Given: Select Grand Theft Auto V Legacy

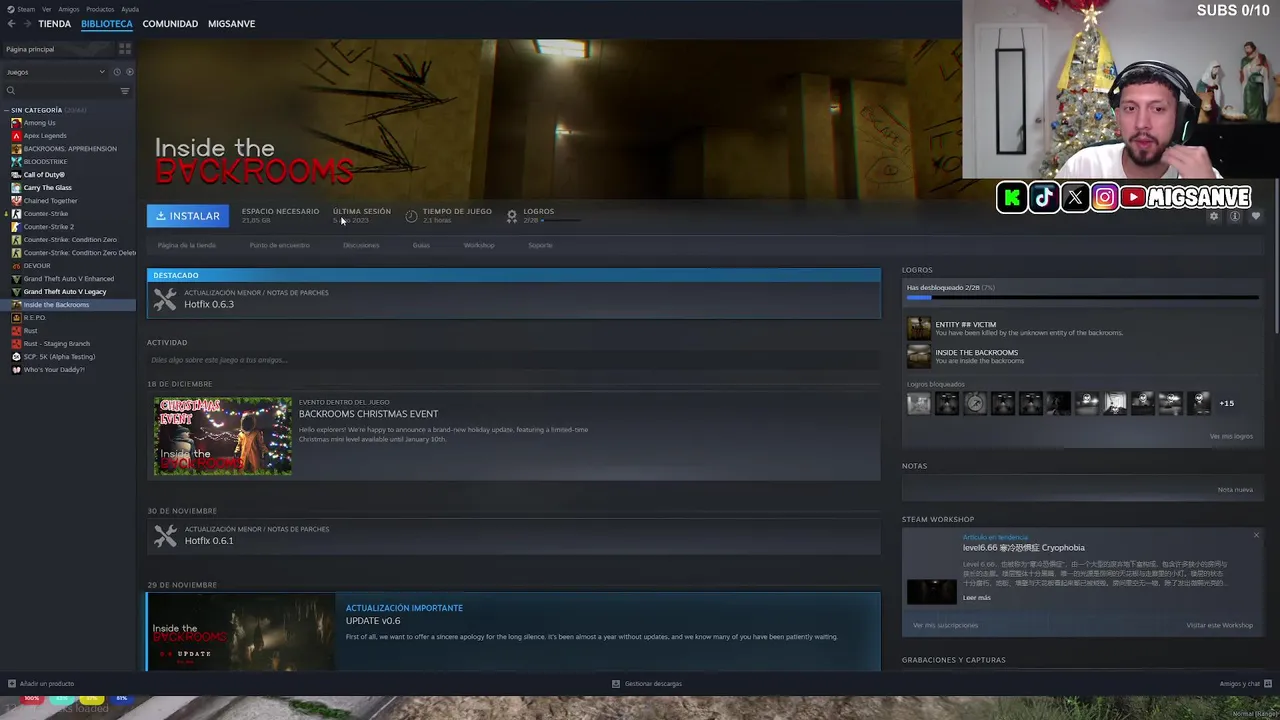Looking at the screenshot, I should [65, 292].
